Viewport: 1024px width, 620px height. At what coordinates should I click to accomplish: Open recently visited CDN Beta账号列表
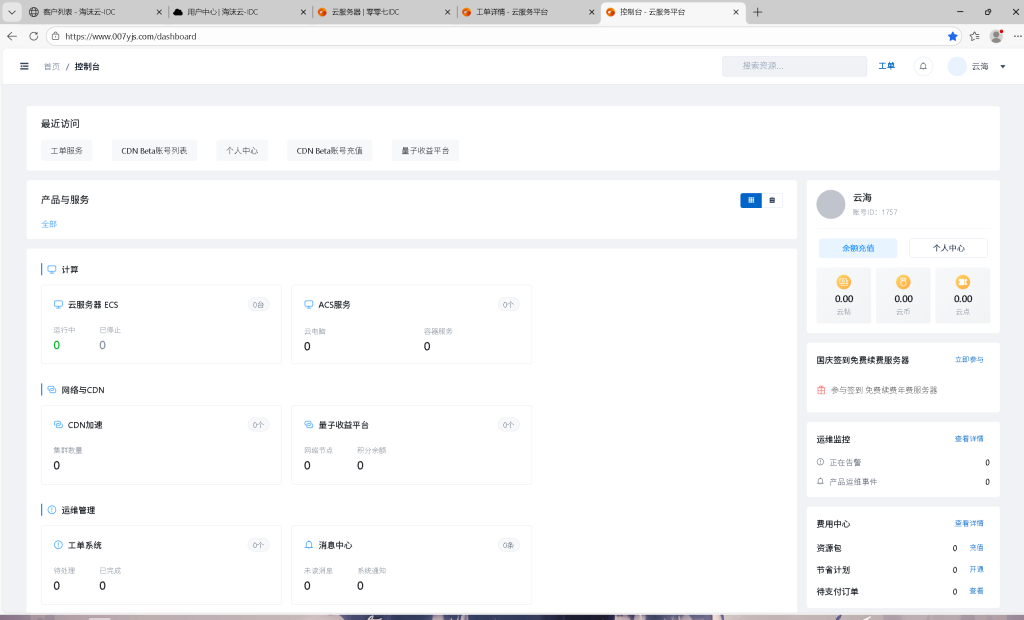(154, 150)
